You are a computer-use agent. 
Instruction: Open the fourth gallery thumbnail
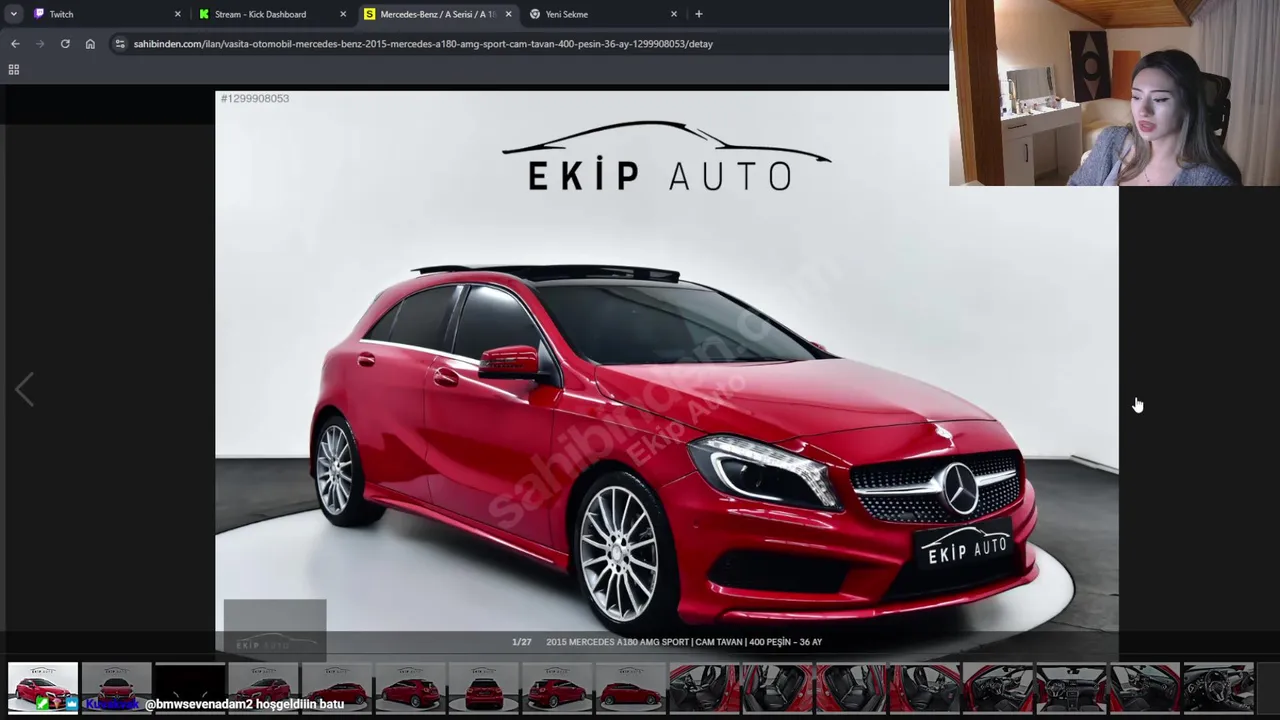pos(263,688)
